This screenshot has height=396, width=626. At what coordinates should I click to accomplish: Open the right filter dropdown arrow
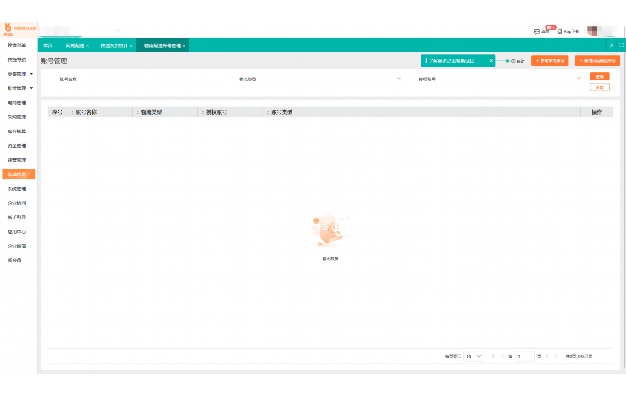(578, 79)
